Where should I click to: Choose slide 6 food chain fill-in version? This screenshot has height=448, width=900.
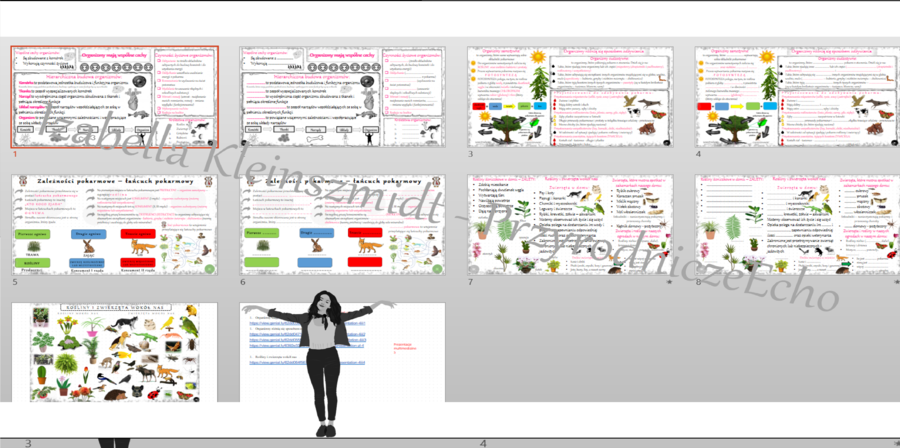(341, 225)
